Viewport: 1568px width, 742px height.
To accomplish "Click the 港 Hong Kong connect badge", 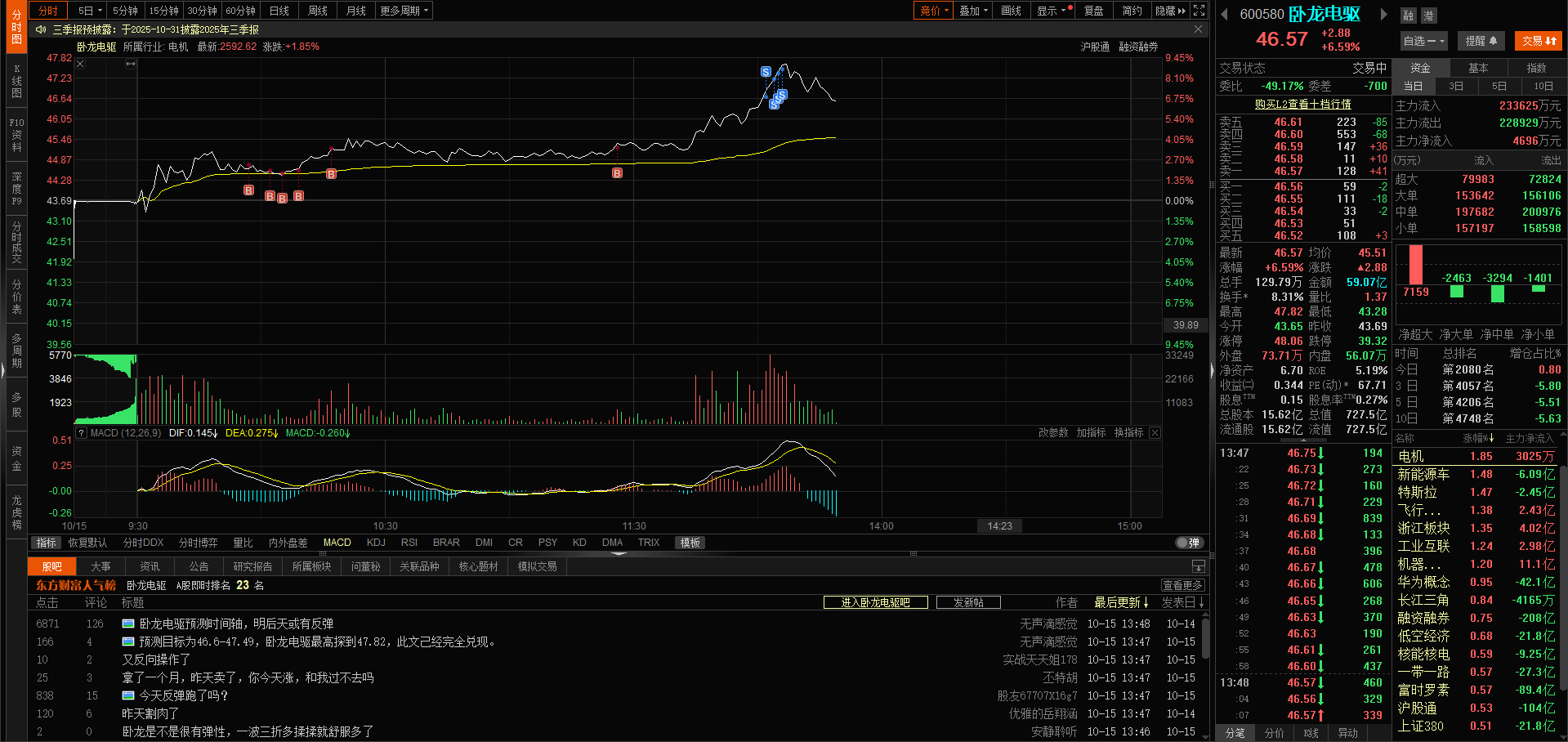I will 1428,16.
